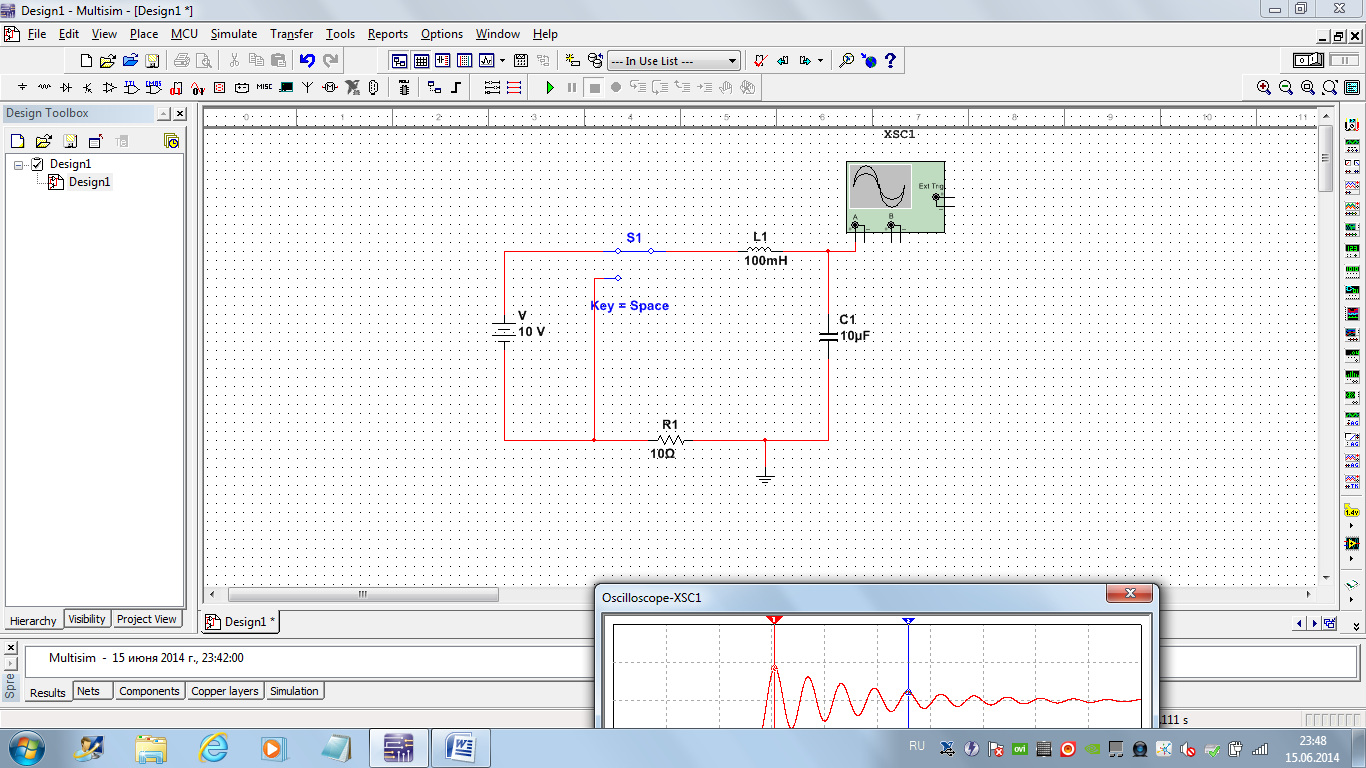The height and width of the screenshot is (768, 1366).
Task: Place an Electromechanical motor component
Action: (329, 87)
